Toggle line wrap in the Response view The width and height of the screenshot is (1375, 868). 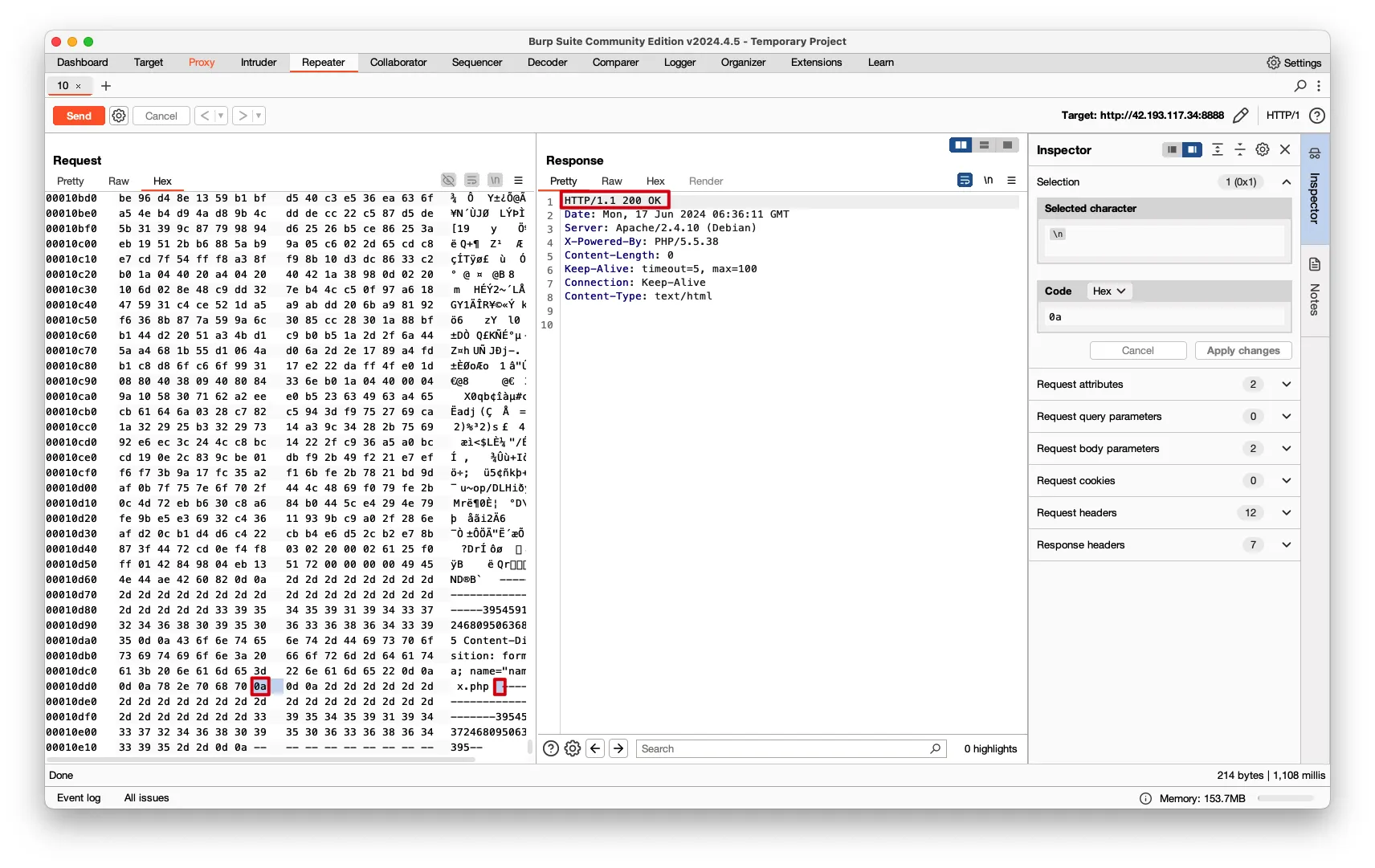(x=965, y=181)
